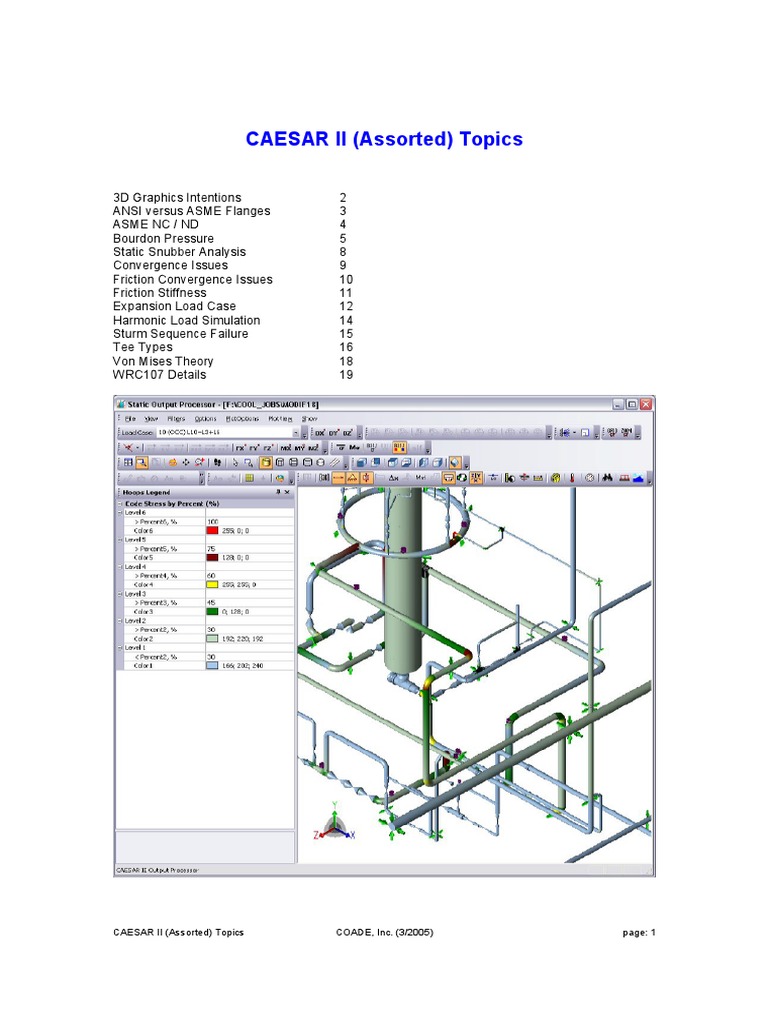Collapse the Level 6 legend group
The height and width of the screenshot is (1024, 768).
120,513
